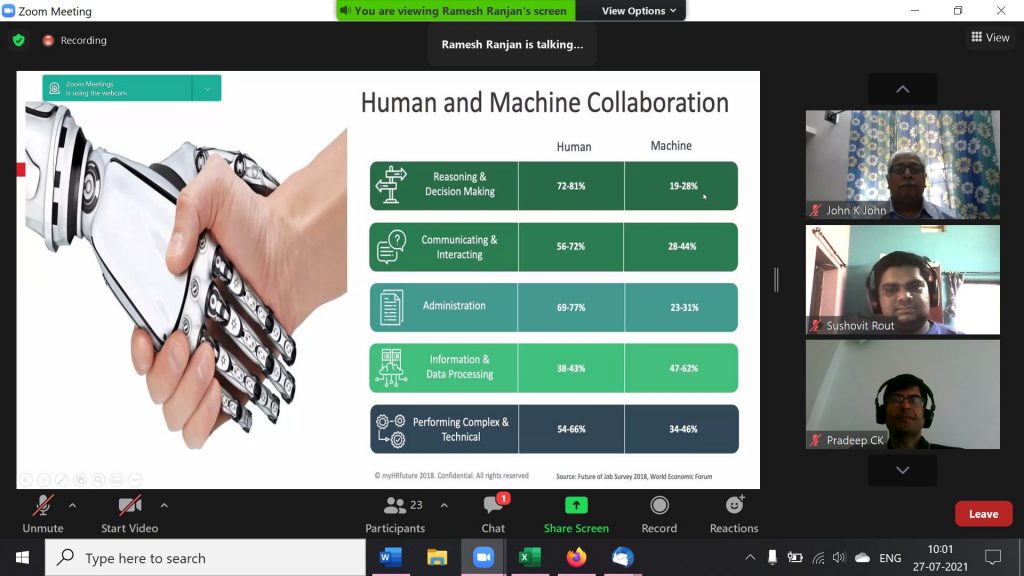
Task: Expand video options arrow beside Start Video
Action: tap(164, 505)
